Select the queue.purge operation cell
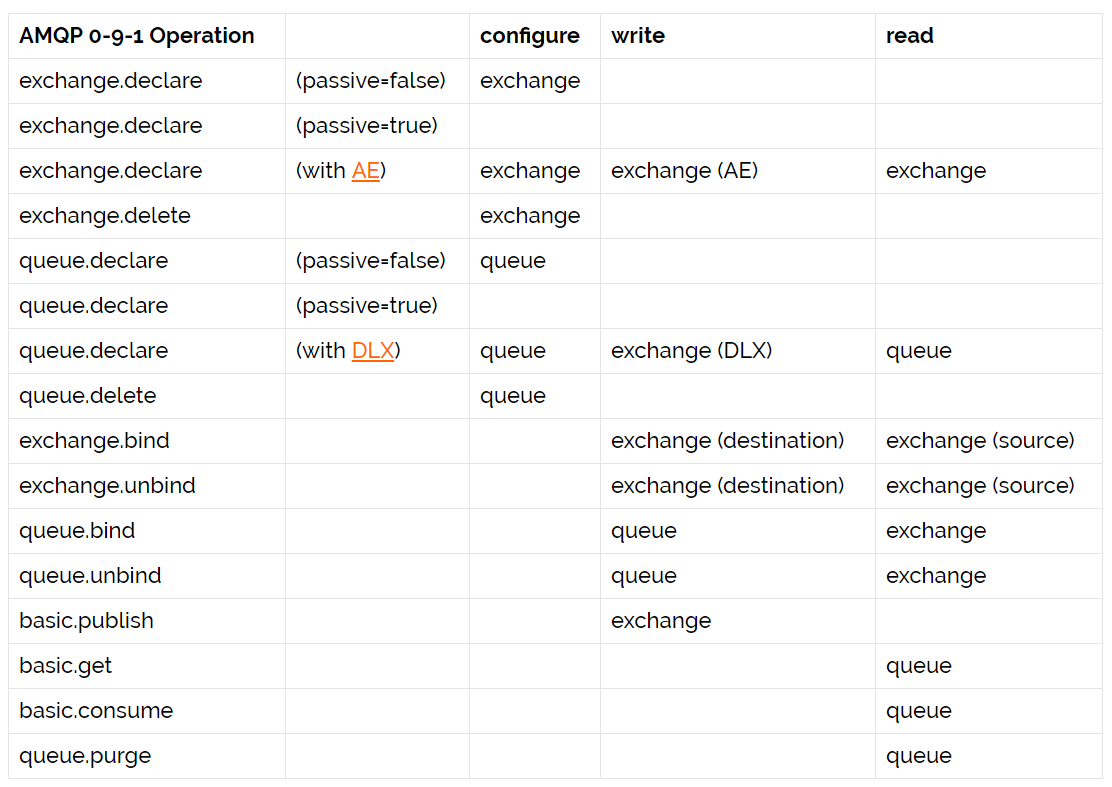 tap(85, 756)
